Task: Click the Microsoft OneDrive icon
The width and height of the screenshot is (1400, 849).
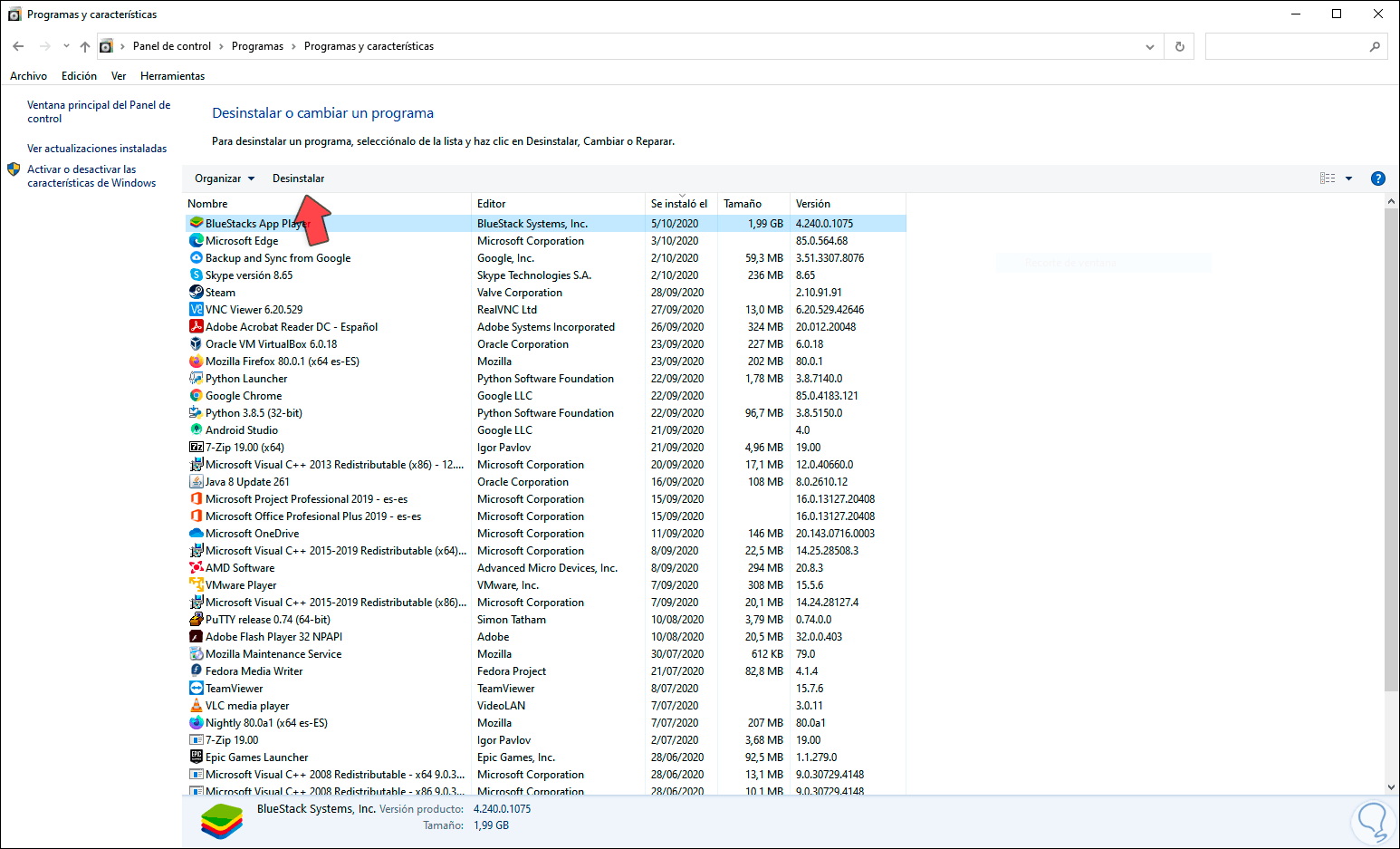Action: tap(196, 534)
